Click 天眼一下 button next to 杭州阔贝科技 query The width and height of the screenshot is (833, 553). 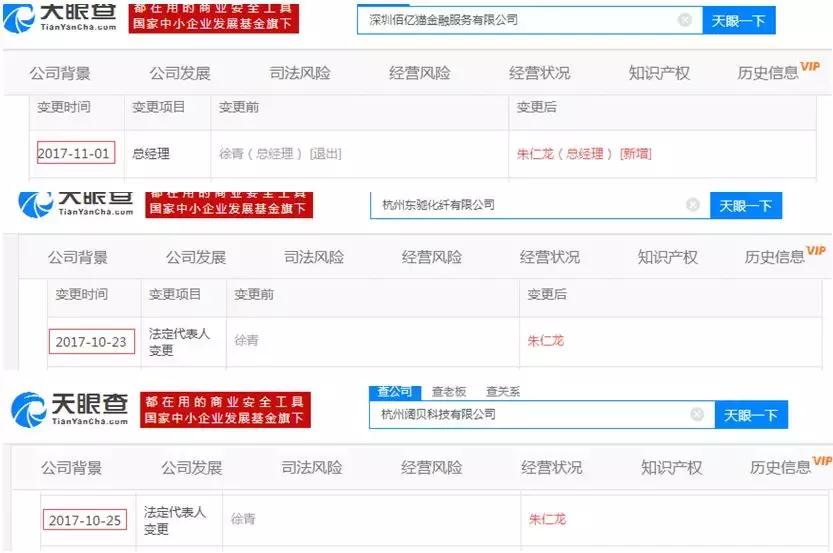click(751, 415)
